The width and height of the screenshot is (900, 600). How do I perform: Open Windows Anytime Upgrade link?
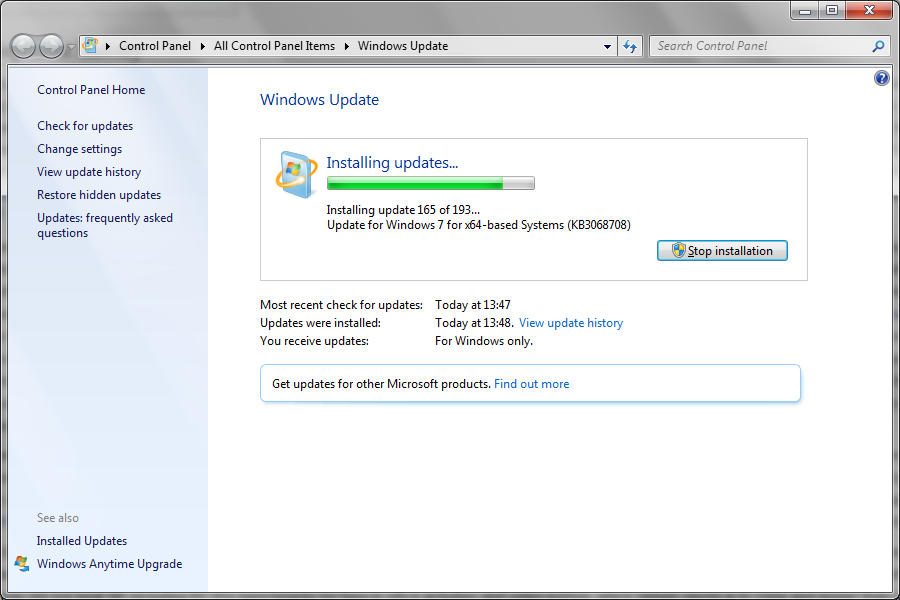coord(110,564)
